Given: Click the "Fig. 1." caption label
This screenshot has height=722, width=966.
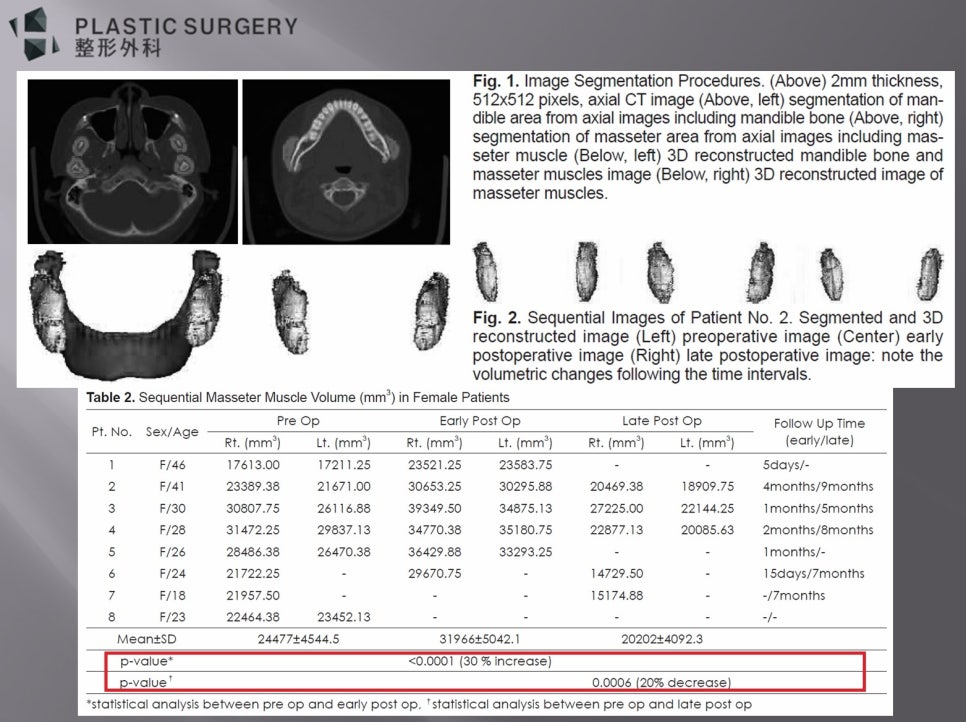Looking at the screenshot, I should coord(496,81).
